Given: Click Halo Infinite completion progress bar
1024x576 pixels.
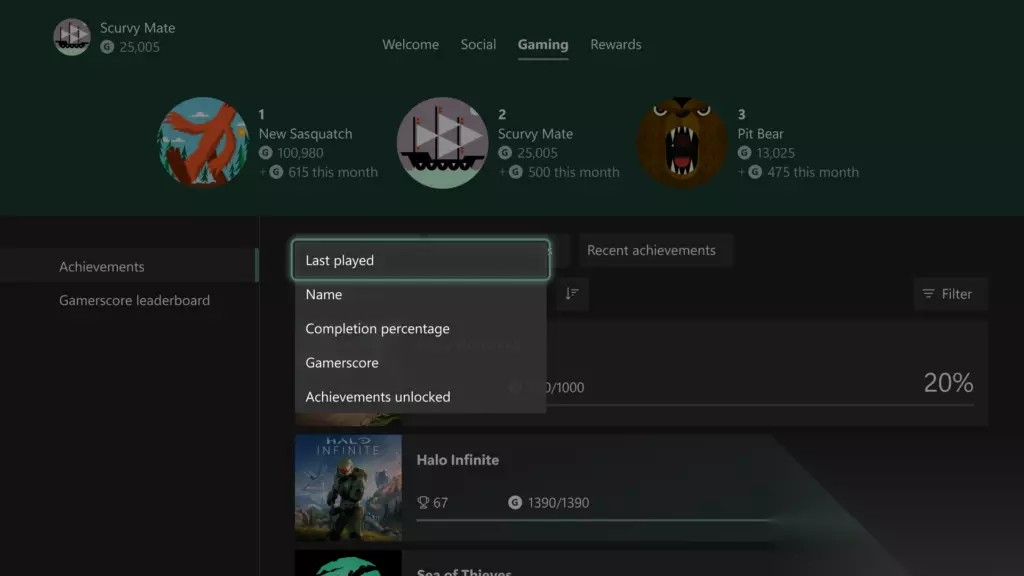Looking at the screenshot, I should (593, 520).
